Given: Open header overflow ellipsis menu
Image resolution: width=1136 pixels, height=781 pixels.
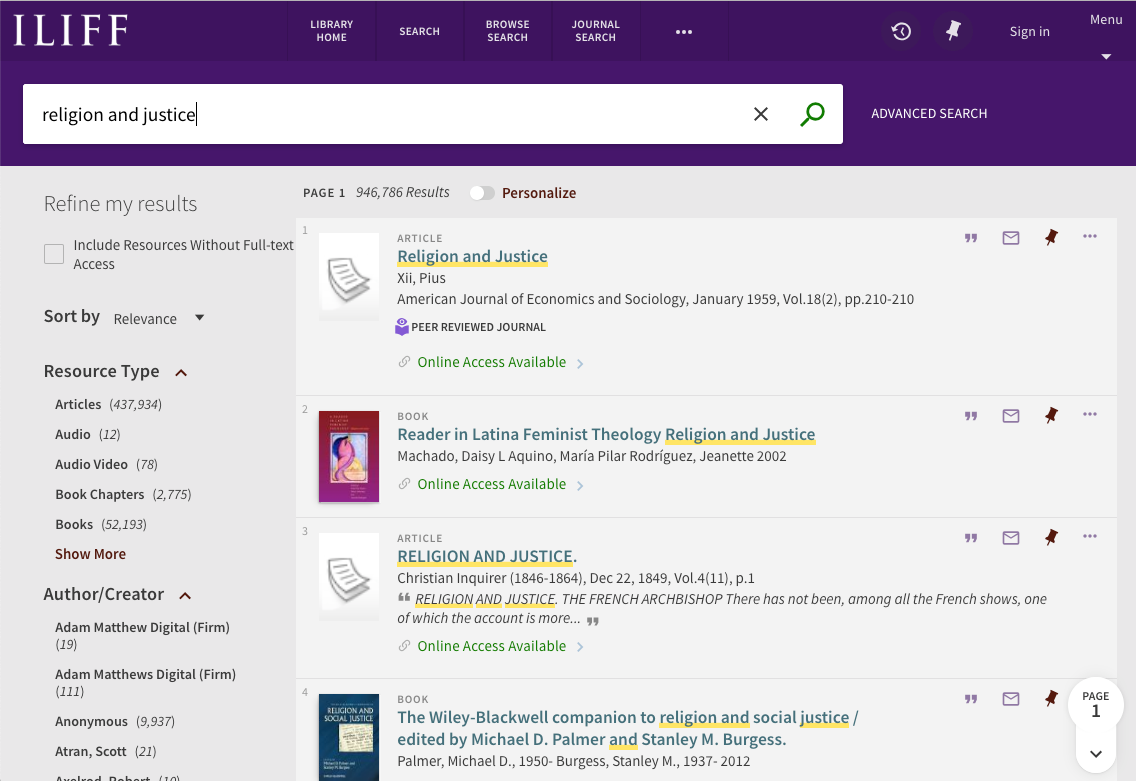Looking at the screenshot, I should (684, 32).
